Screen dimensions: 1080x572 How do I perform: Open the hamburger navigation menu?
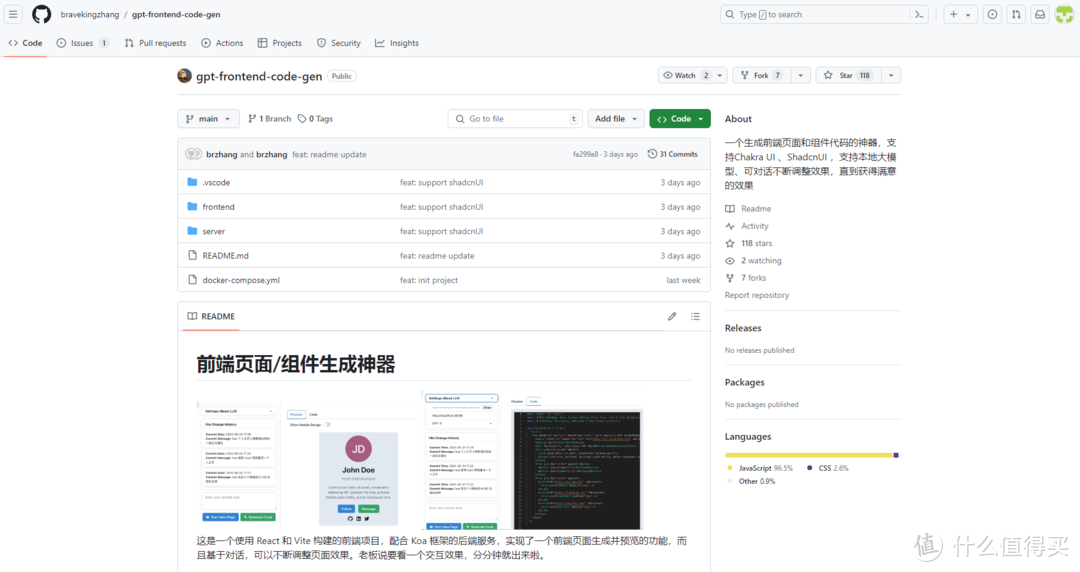13,14
